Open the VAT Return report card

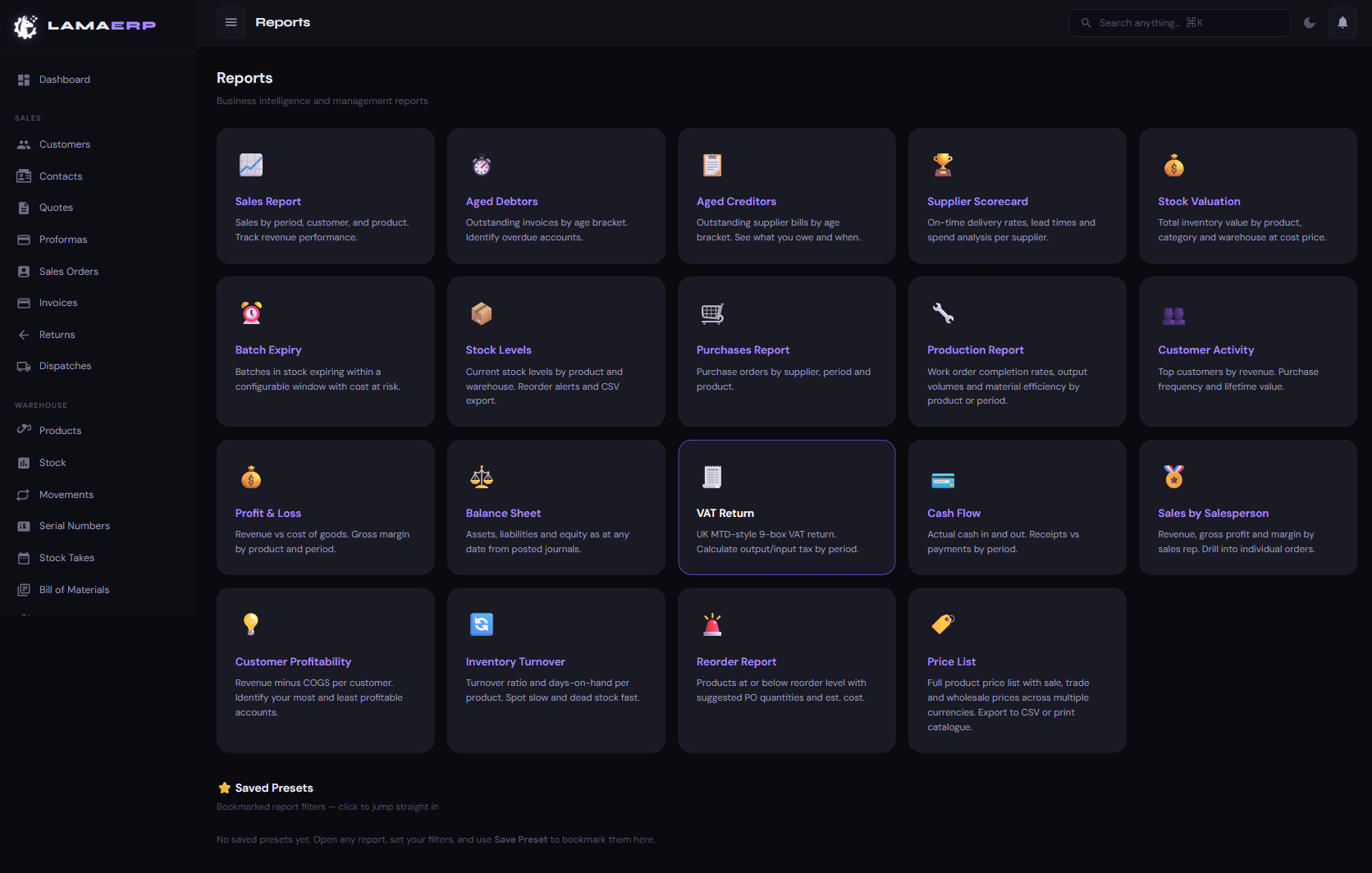click(786, 507)
